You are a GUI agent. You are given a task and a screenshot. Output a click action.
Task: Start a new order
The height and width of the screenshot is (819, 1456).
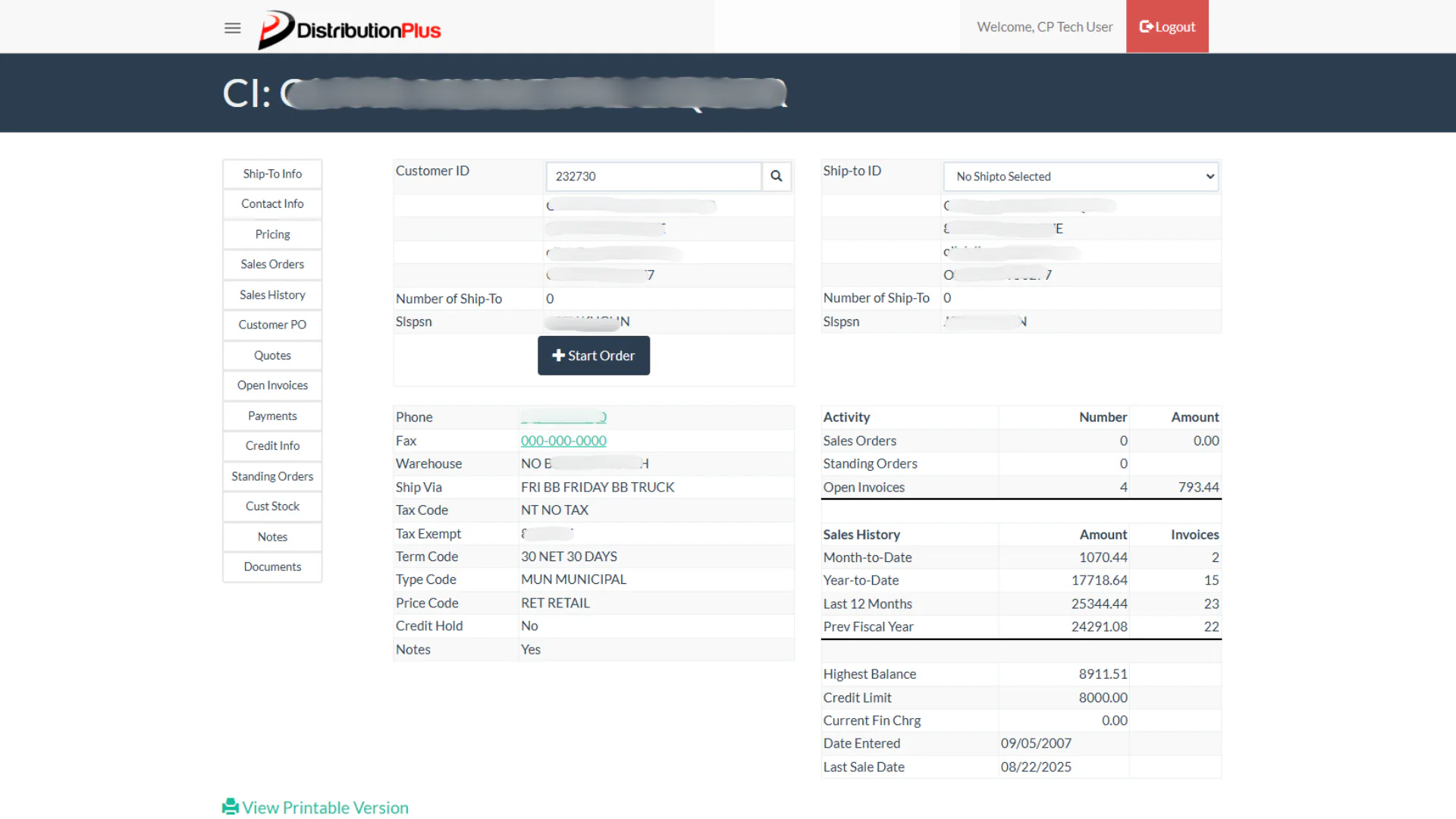594,356
